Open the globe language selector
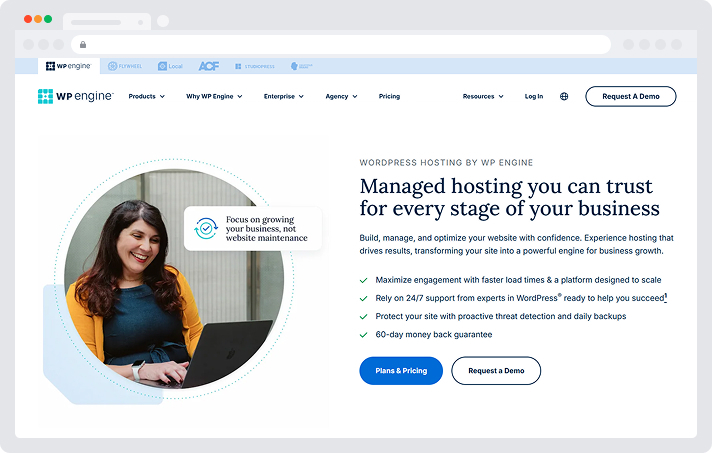This screenshot has height=453, width=712. click(x=564, y=96)
